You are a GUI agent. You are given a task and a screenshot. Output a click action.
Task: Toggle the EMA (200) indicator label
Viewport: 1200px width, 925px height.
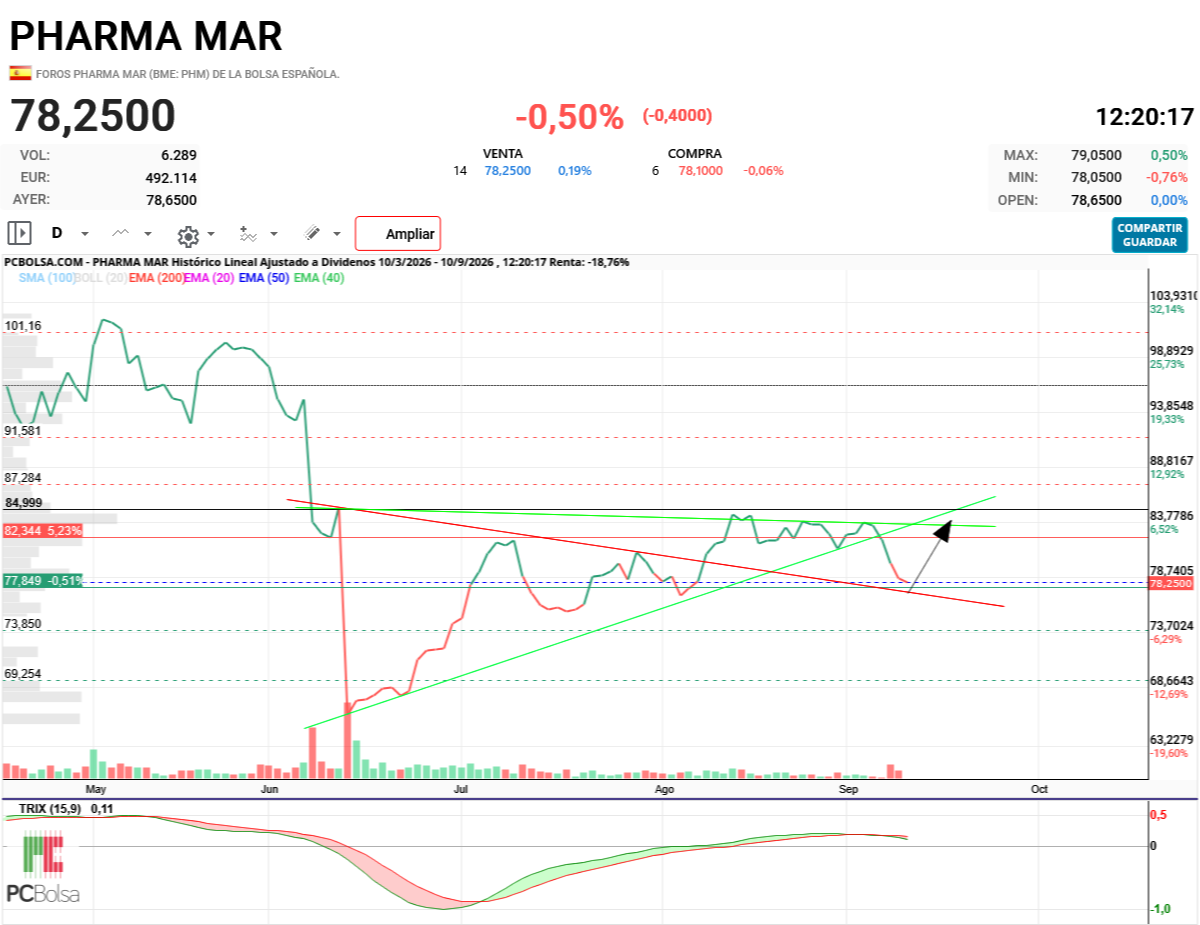pos(156,278)
